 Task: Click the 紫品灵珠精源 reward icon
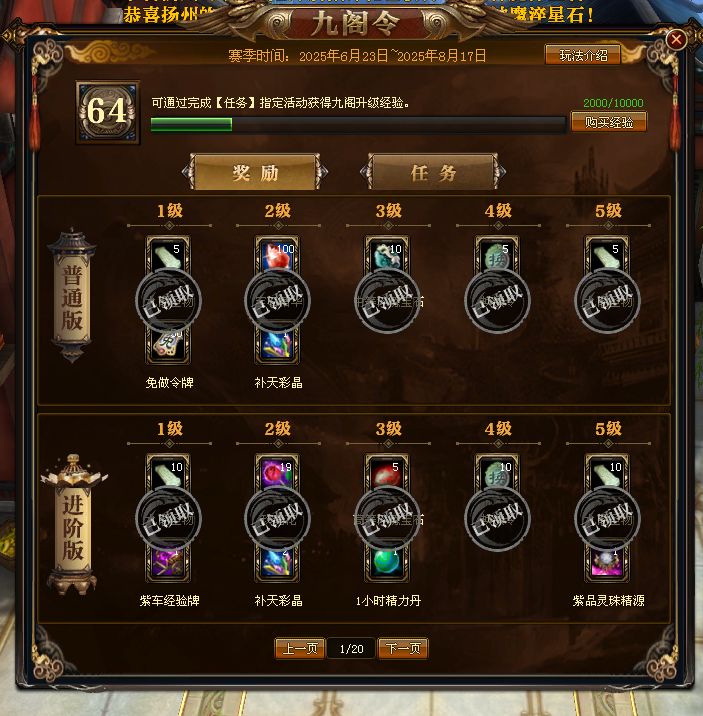click(x=607, y=563)
